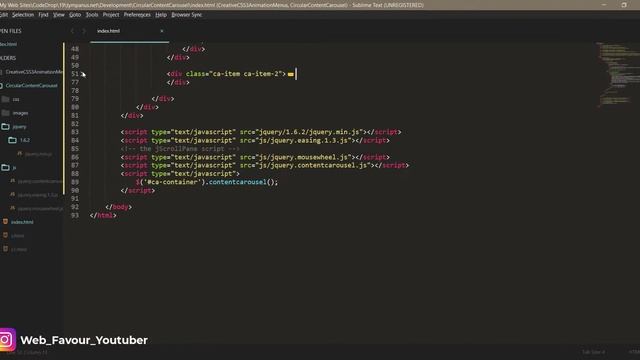Open the View menu

click(x=59, y=15)
